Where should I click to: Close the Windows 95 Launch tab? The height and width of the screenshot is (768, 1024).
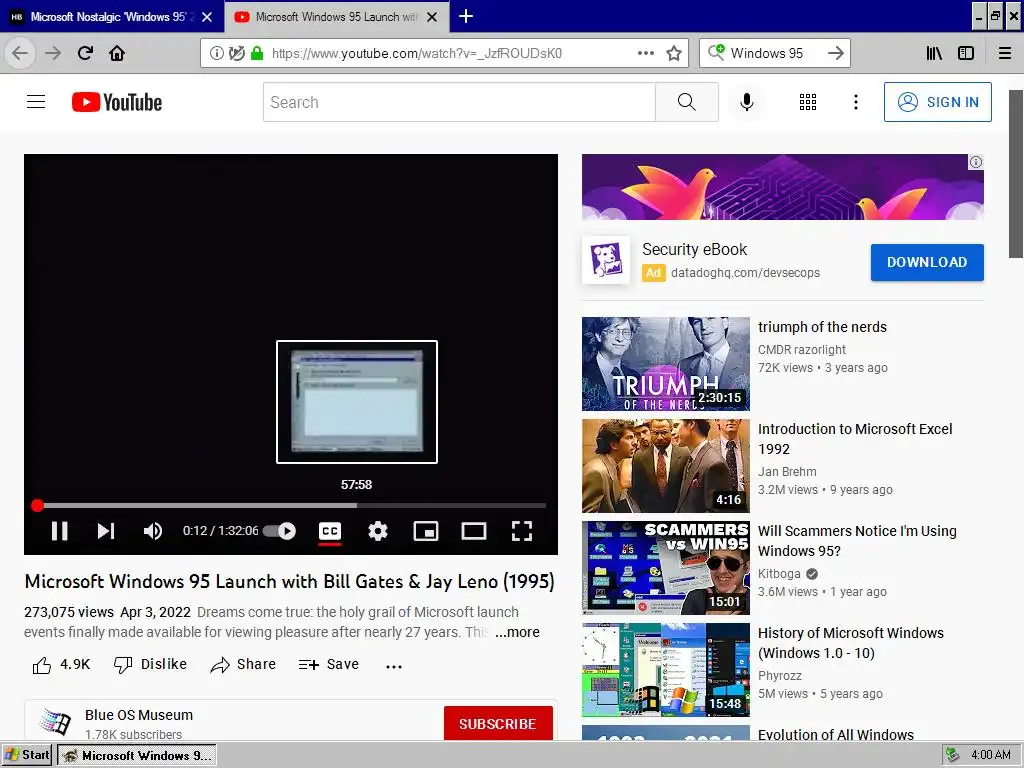pyautogui.click(x=432, y=17)
